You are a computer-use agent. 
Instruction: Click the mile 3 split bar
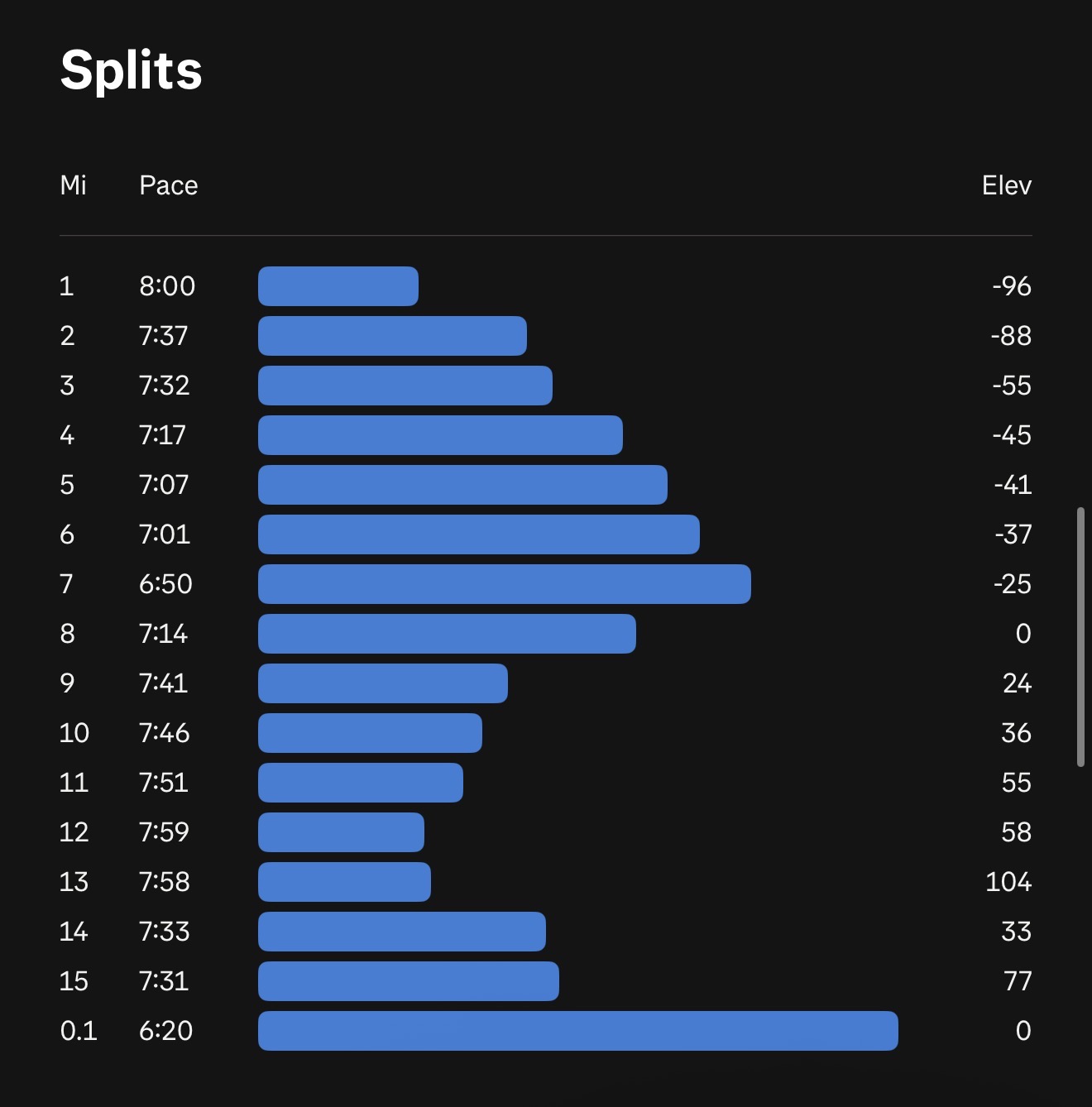pyautogui.click(x=405, y=386)
